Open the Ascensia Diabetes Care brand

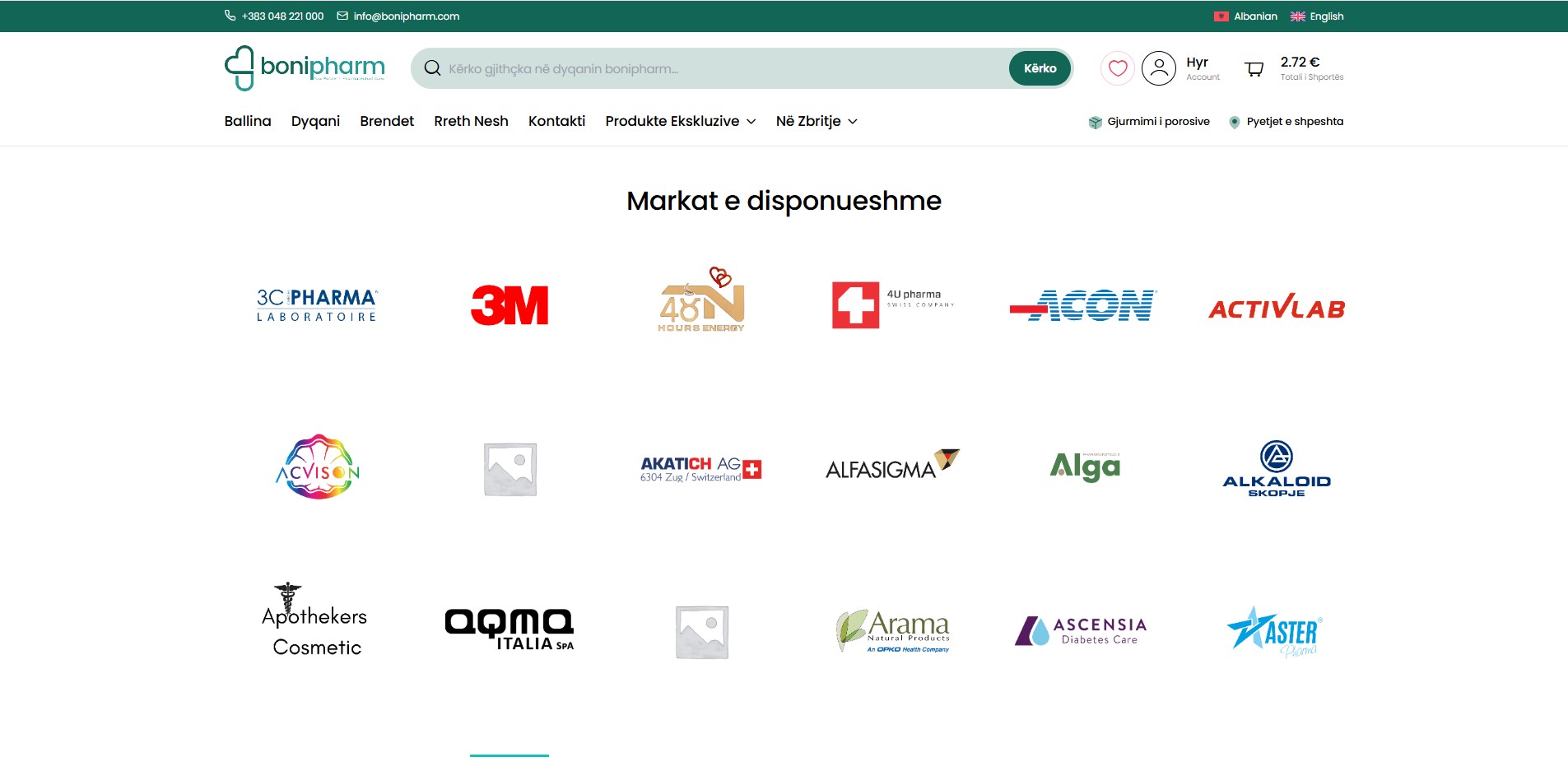[1082, 631]
